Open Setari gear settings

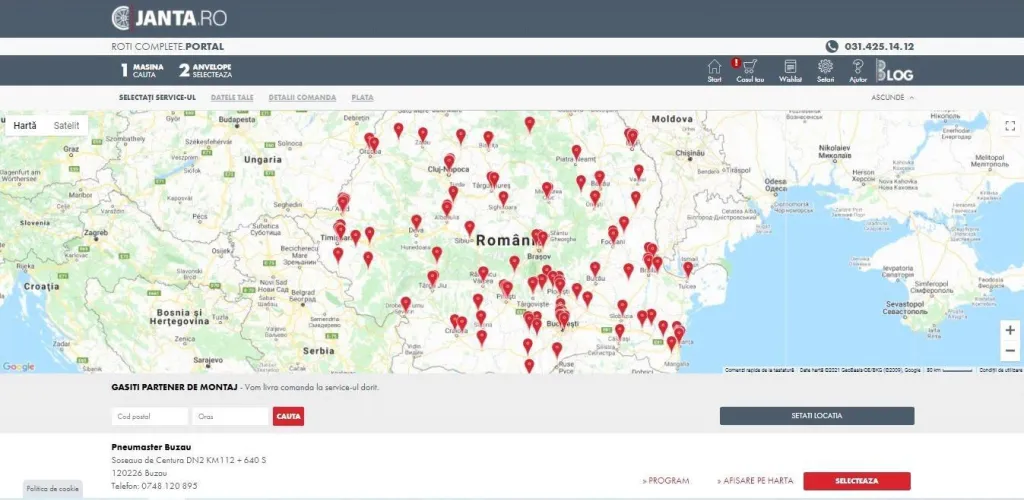pyautogui.click(x=825, y=70)
